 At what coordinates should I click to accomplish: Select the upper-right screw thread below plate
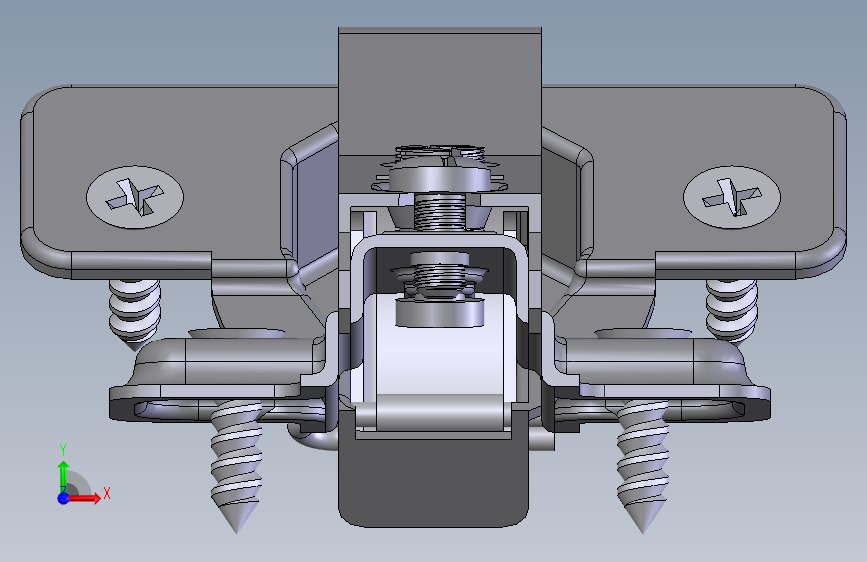[731, 310]
